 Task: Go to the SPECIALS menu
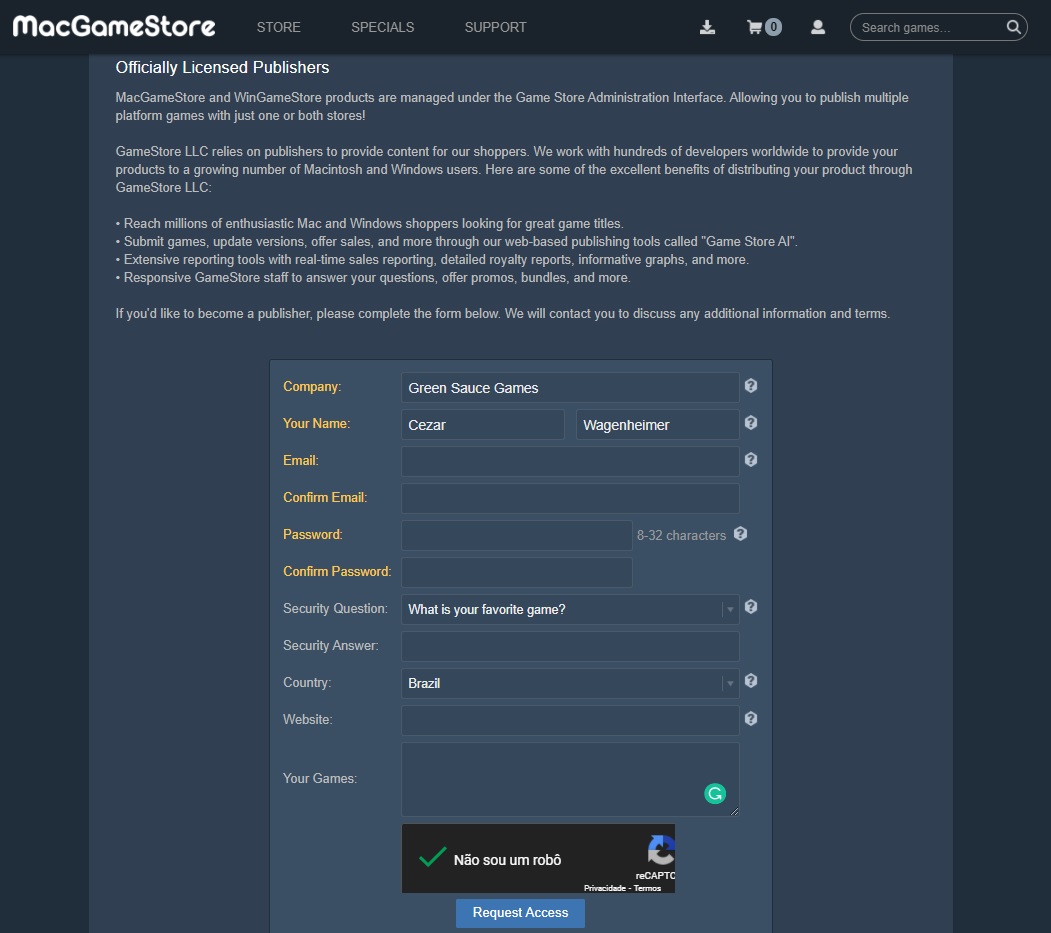pos(382,27)
